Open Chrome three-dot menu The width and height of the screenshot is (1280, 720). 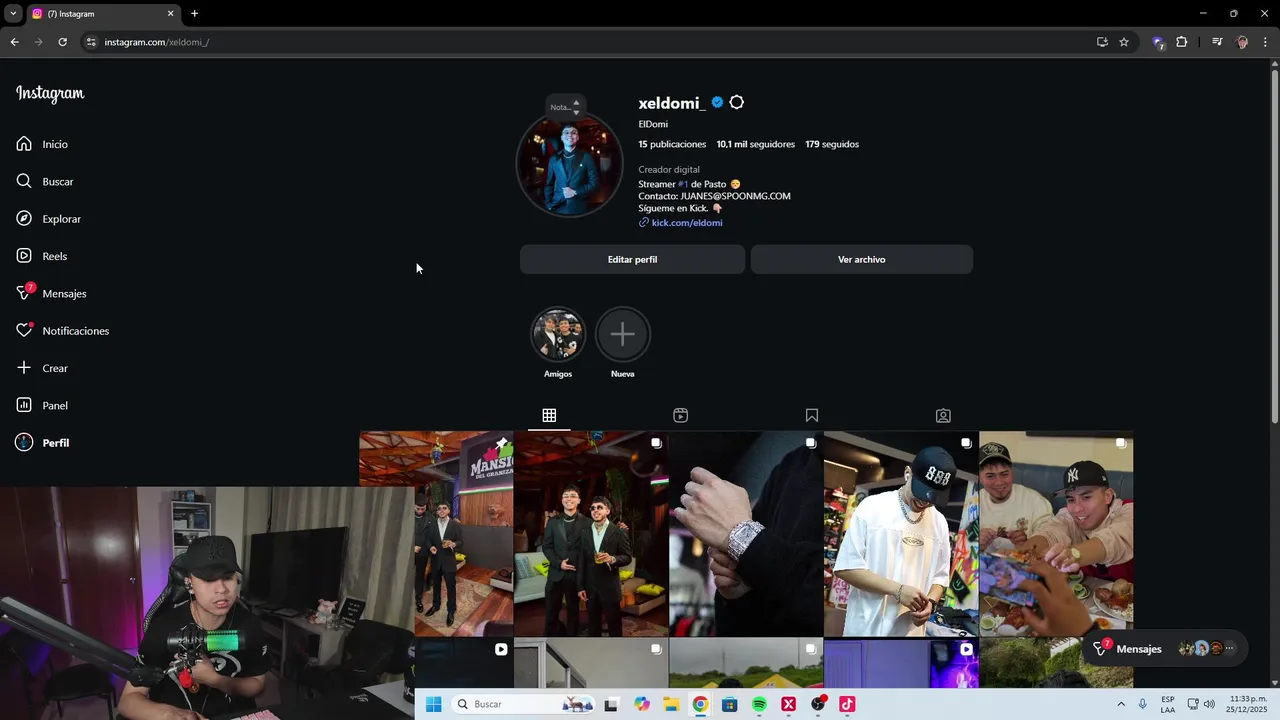tap(1266, 42)
